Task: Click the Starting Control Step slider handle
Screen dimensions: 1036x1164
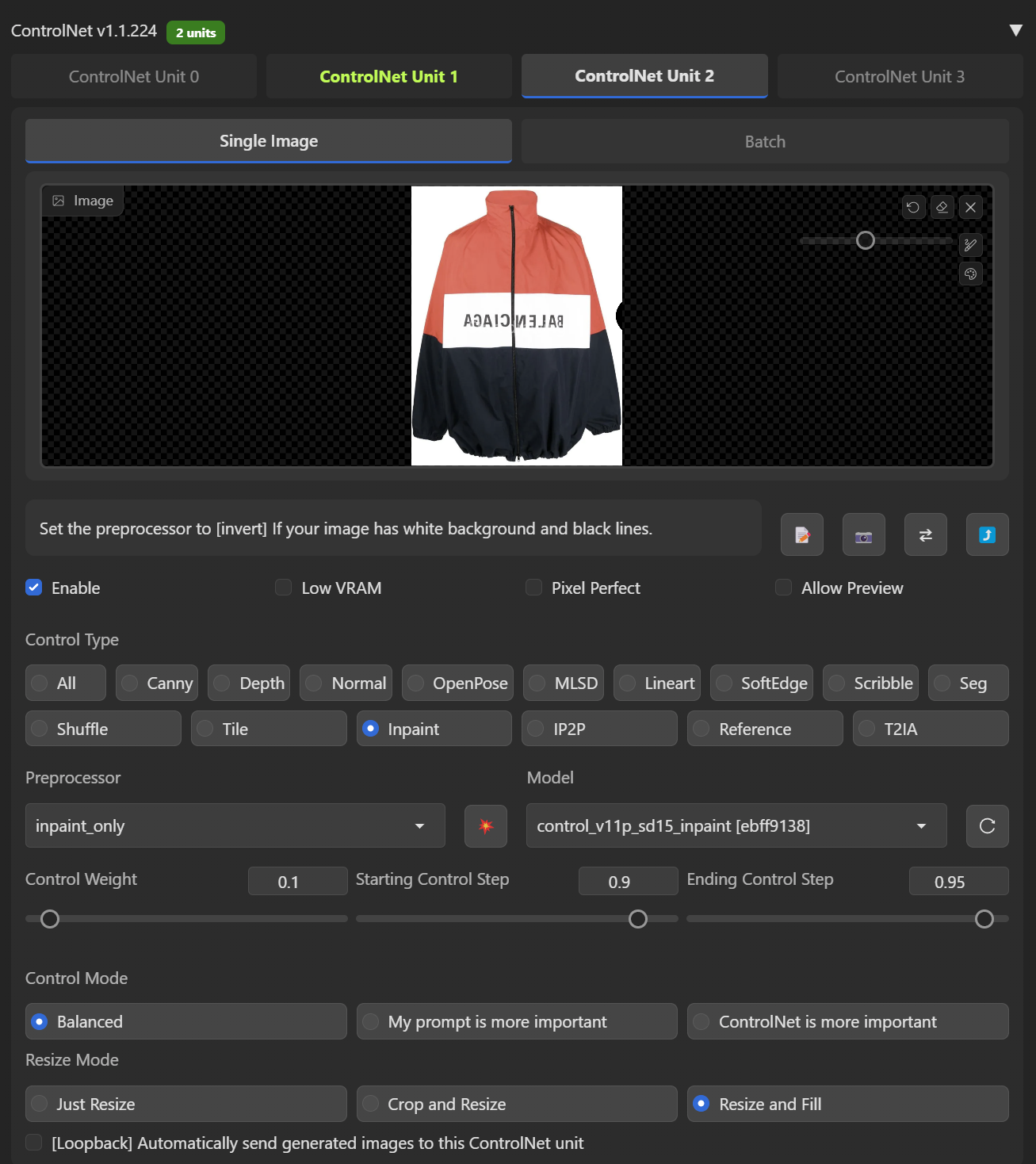Action: [638, 919]
